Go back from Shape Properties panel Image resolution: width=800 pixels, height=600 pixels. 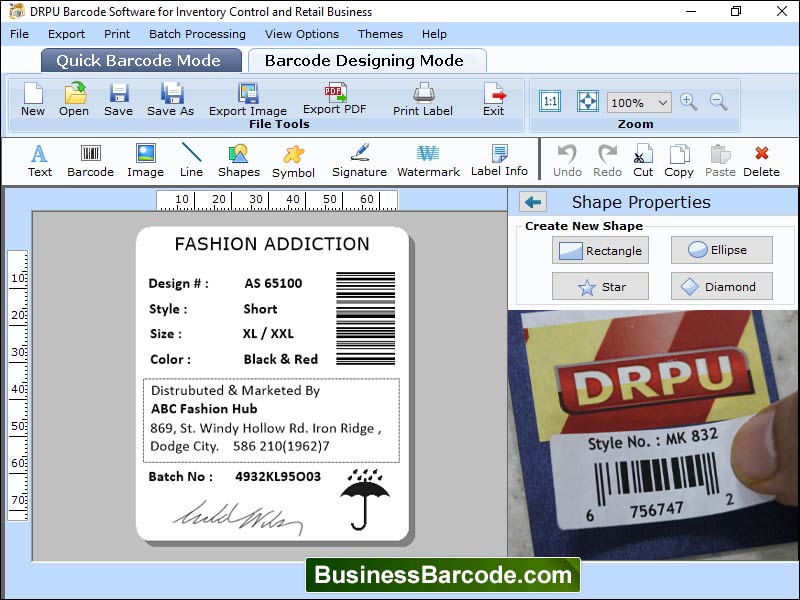tap(533, 201)
